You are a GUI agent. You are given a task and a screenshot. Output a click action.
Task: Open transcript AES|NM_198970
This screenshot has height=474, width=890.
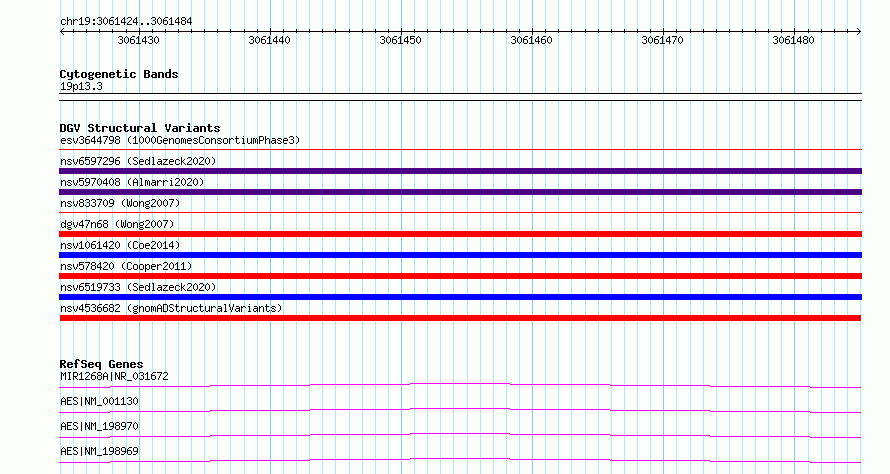coord(99,426)
